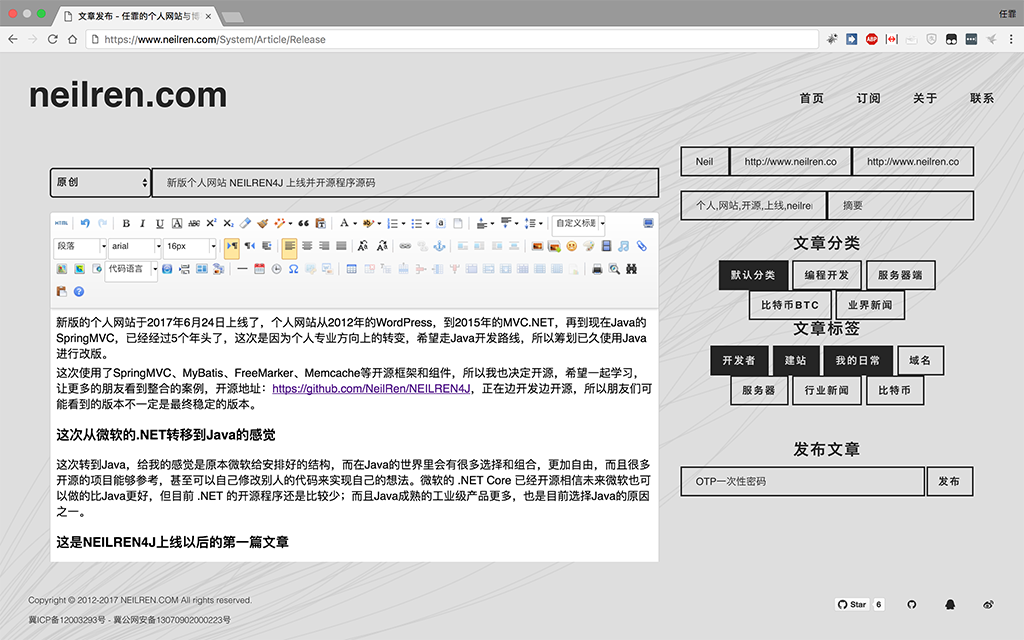Screen dimensions: 1024x640
Task: Print the editor content
Action: tap(597, 269)
